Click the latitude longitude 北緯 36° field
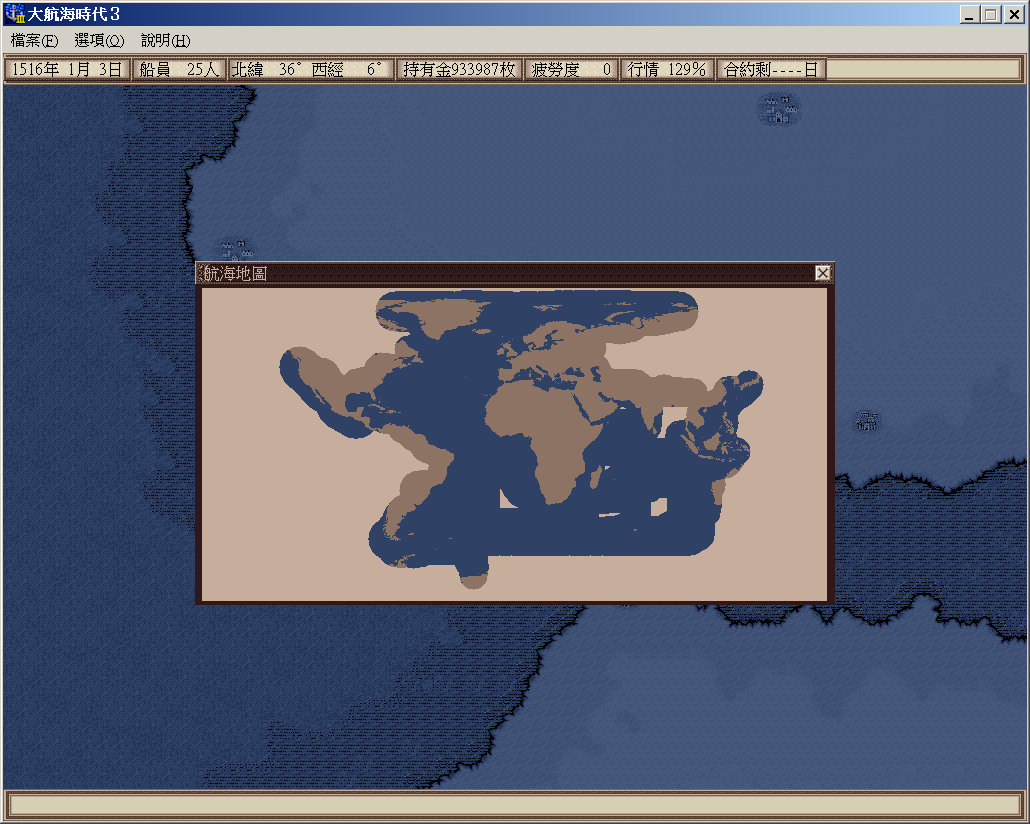The width and height of the screenshot is (1030, 824). pyautogui.click(x=310, y=69)
